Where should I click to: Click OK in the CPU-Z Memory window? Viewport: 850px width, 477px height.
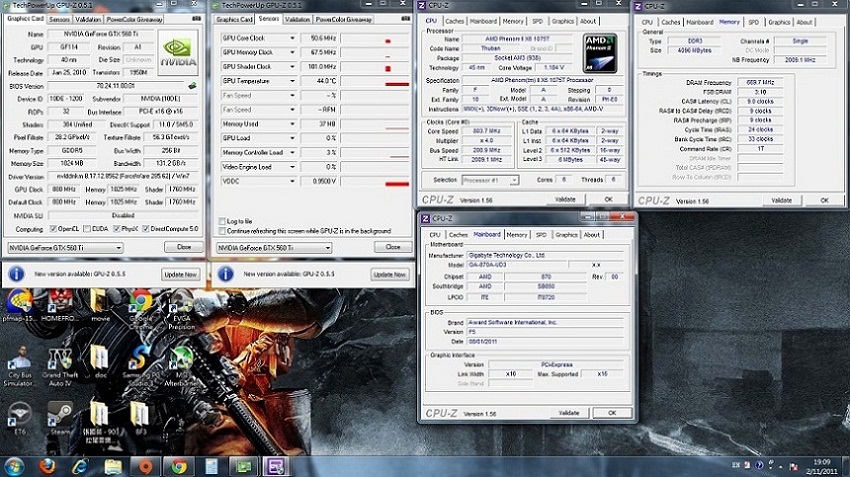(824, 201)
